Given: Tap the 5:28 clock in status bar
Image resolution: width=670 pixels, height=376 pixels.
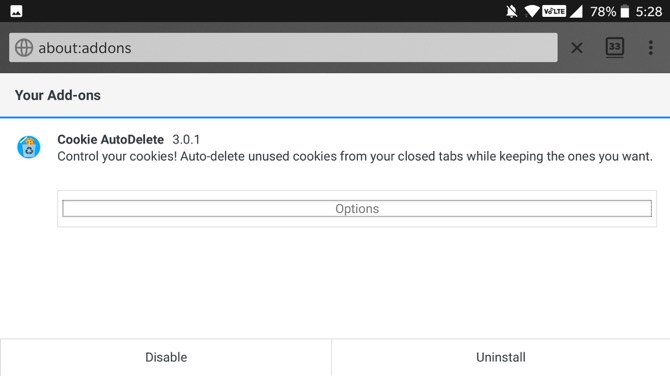Looking at the screenshot, I should pyautogui.click(x=649, y=11).
